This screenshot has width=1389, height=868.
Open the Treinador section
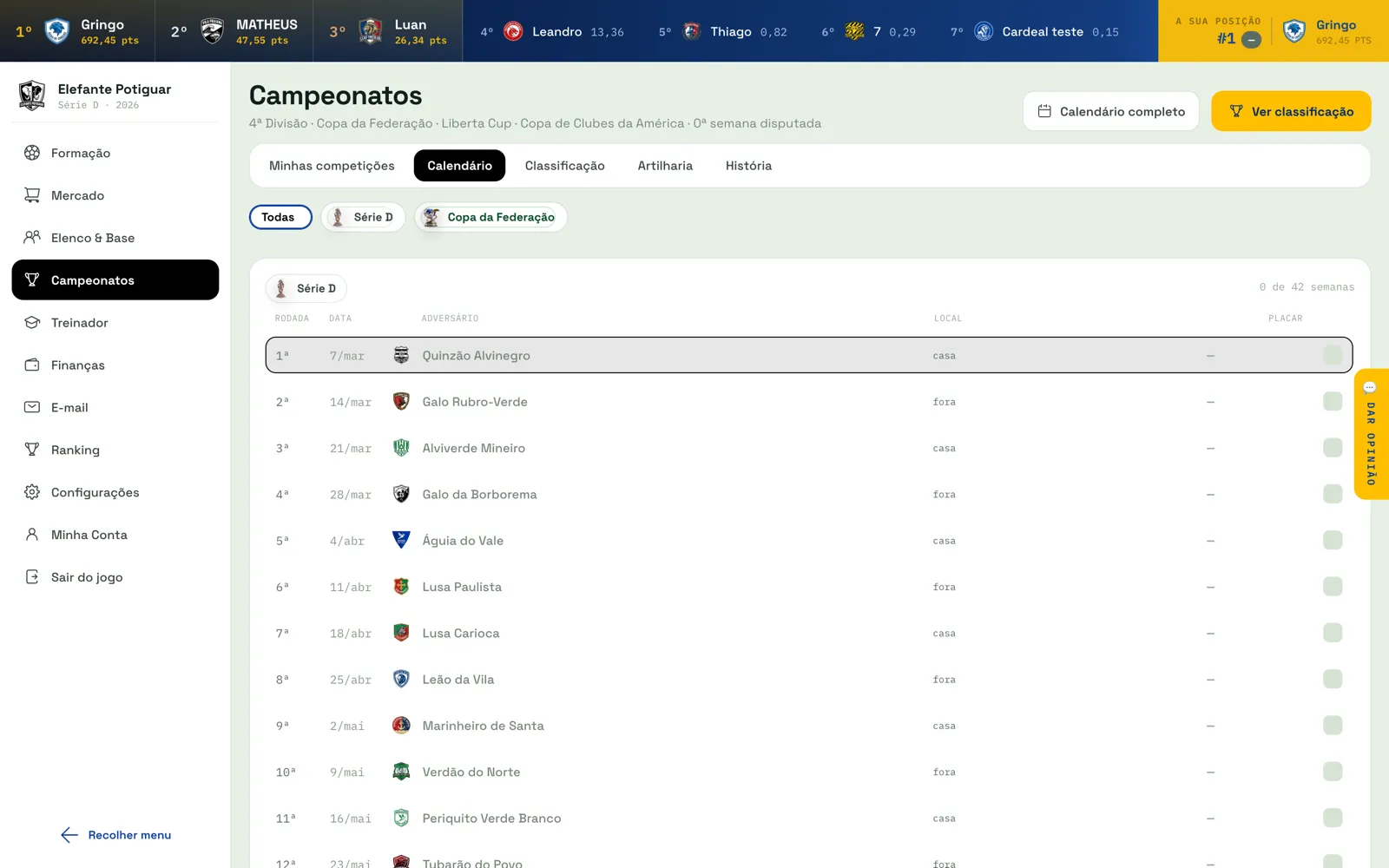115,323
